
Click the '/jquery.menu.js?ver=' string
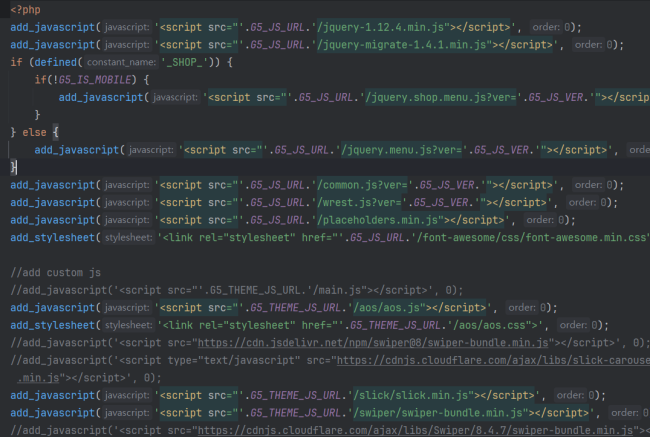[401, 150]
